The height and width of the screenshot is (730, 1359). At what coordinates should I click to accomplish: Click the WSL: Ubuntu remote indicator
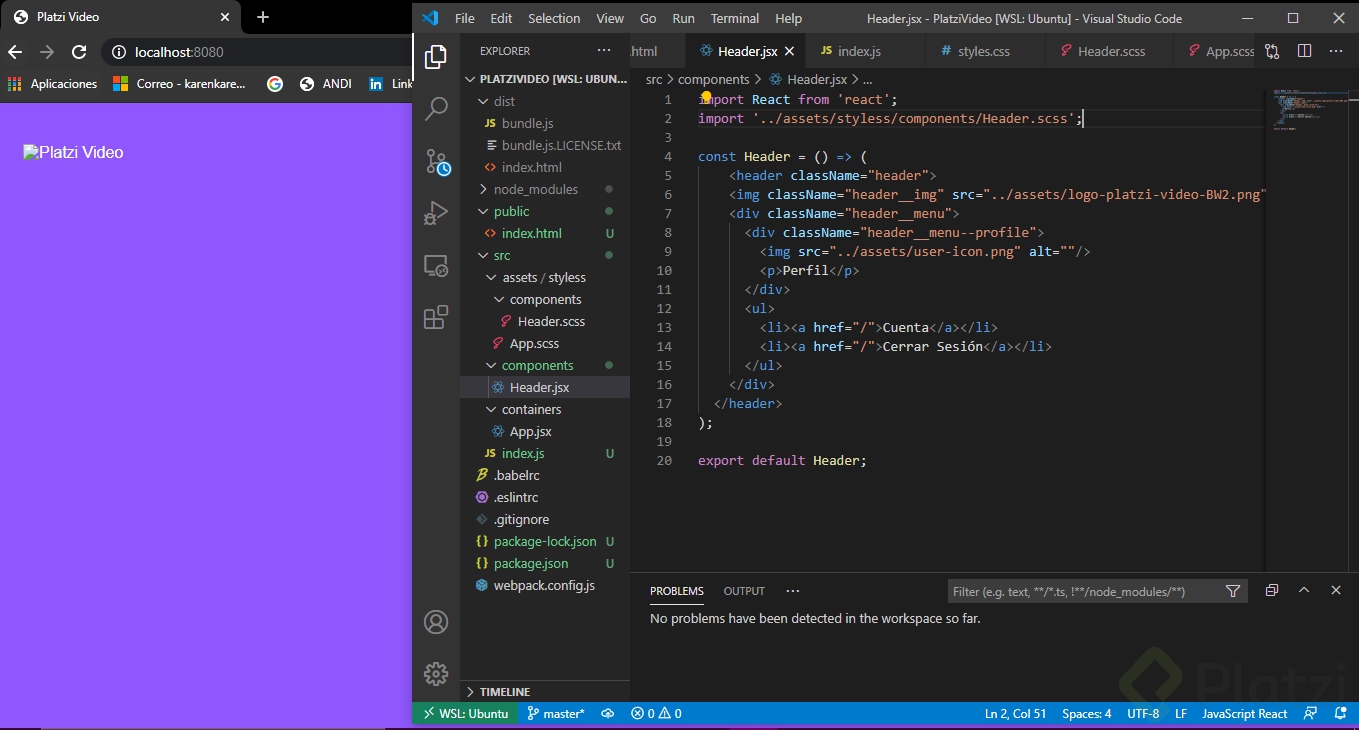click(x=465, y=714)
